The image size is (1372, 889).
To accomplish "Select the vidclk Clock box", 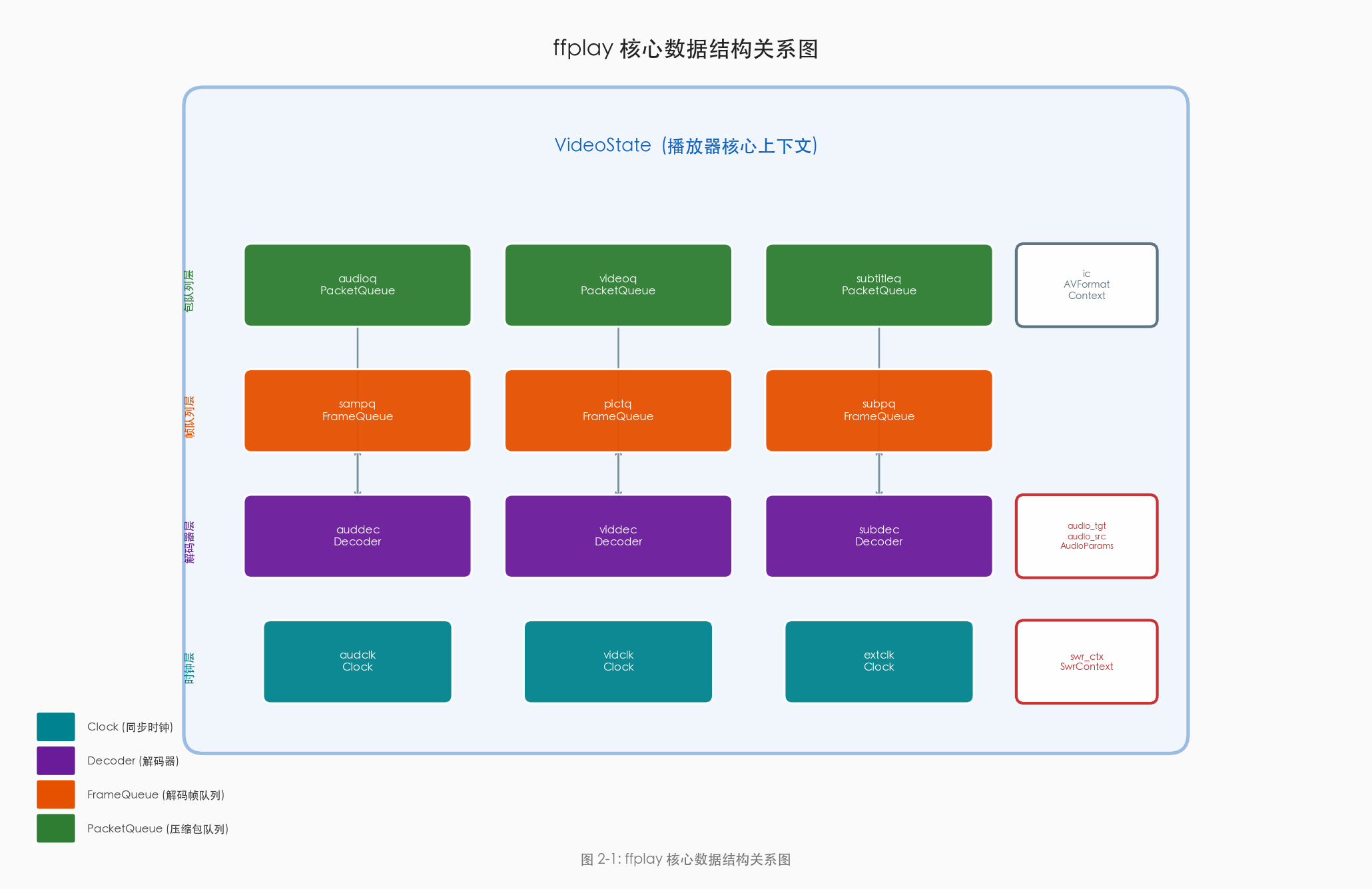I will (x=618, y=661).
